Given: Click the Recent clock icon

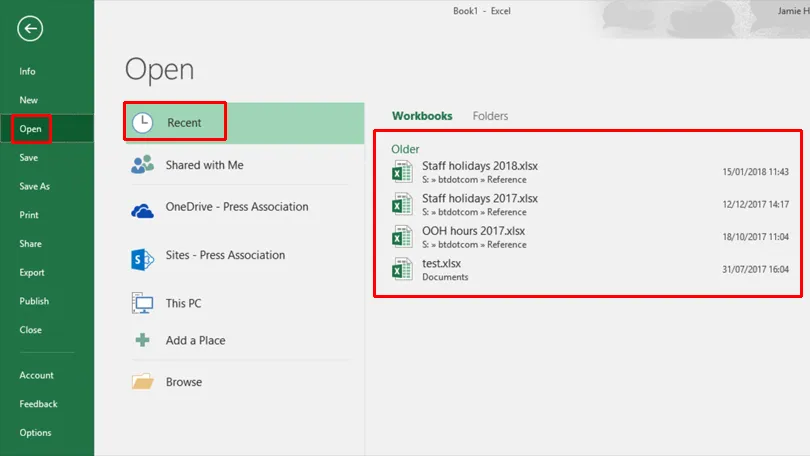Looking at the screenshot, I should (143, 122).
